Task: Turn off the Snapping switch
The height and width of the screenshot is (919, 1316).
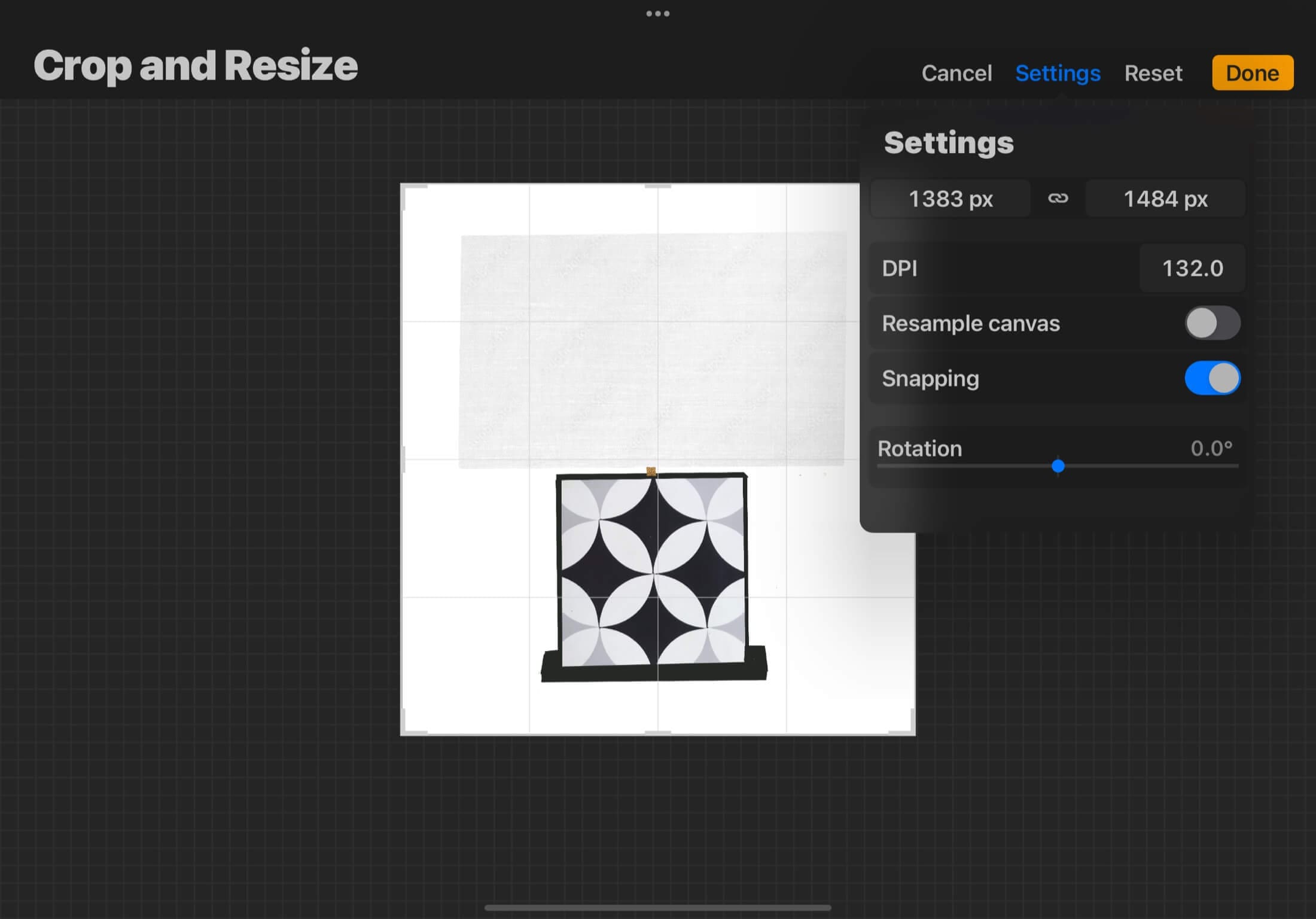Action: click(x=1212, y=378)
